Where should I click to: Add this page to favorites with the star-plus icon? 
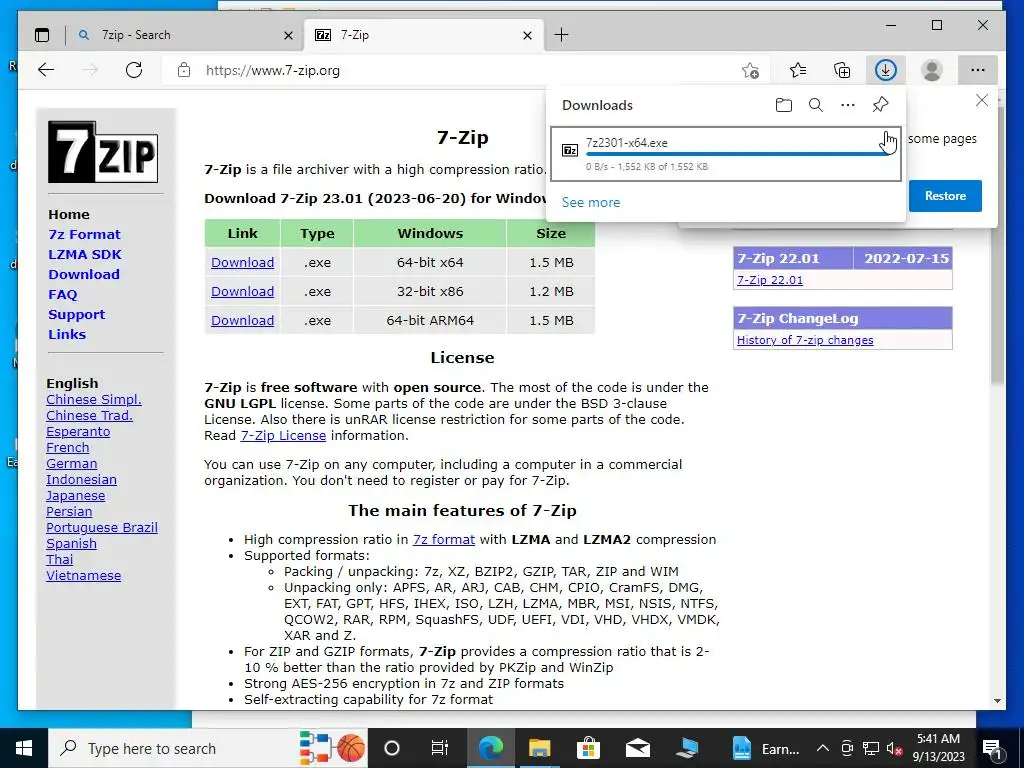click(750, 71)
